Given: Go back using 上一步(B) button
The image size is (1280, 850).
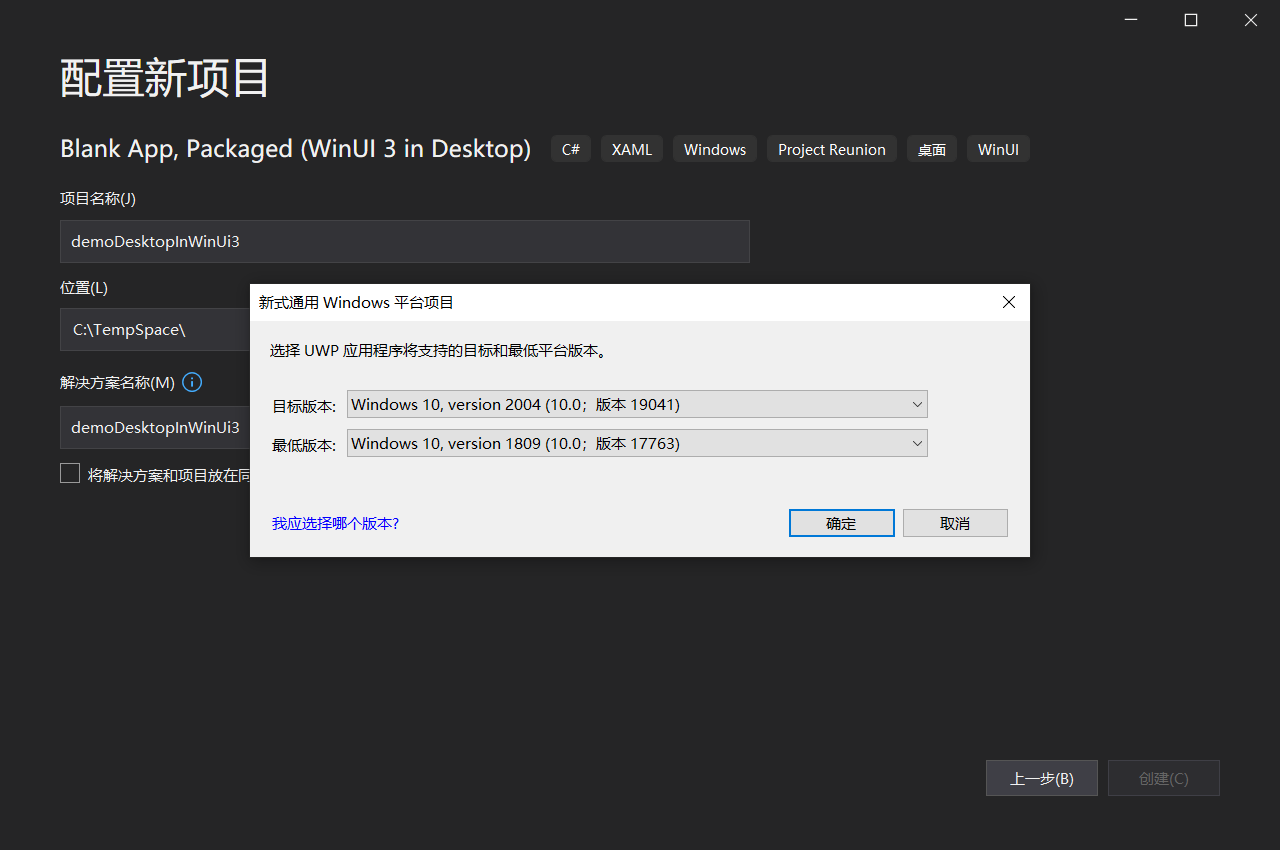Looking at the screenshot, I should tap(1041, 778).
